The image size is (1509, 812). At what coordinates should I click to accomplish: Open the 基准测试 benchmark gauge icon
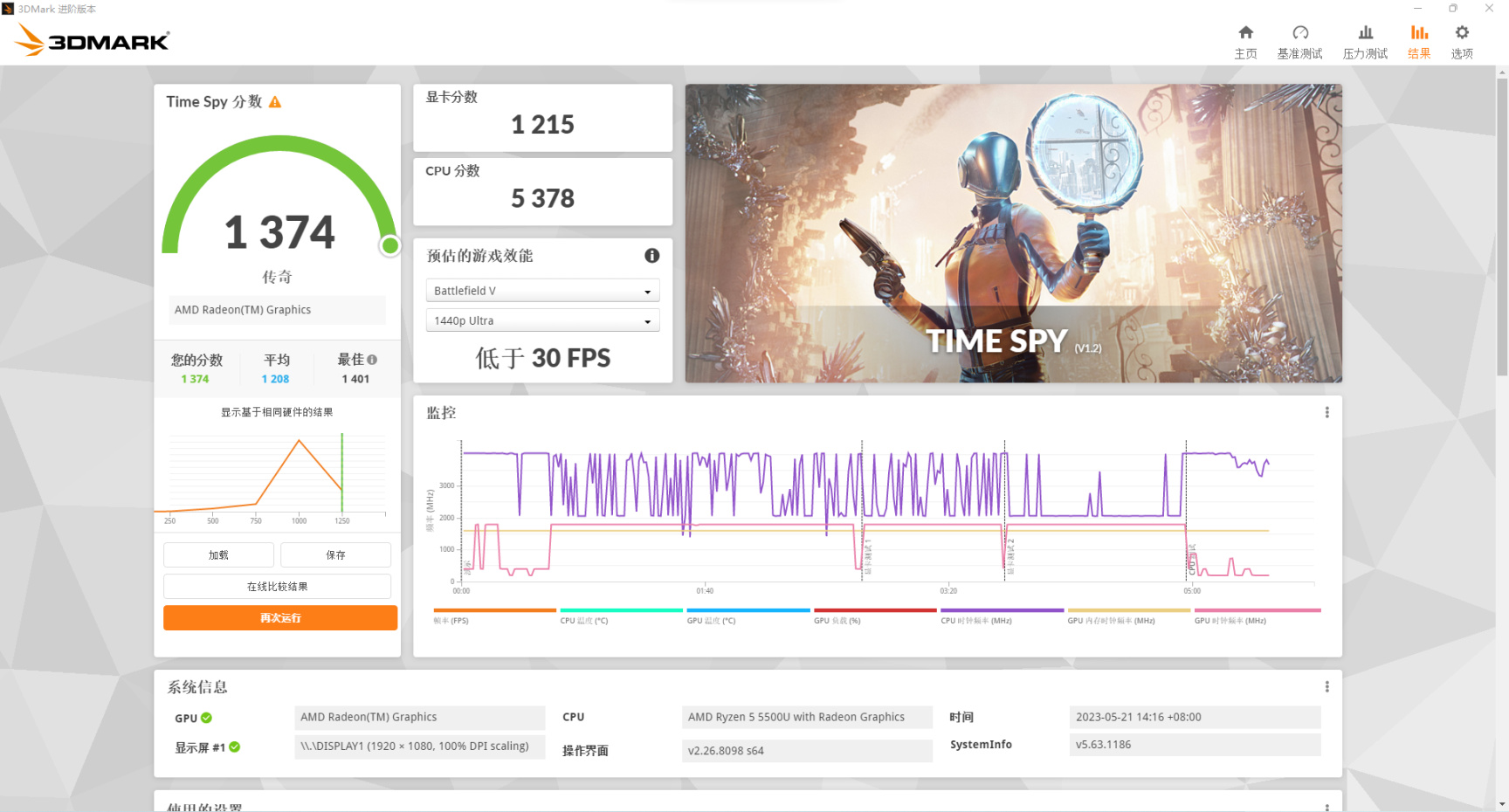click(x=1299, y=33)
